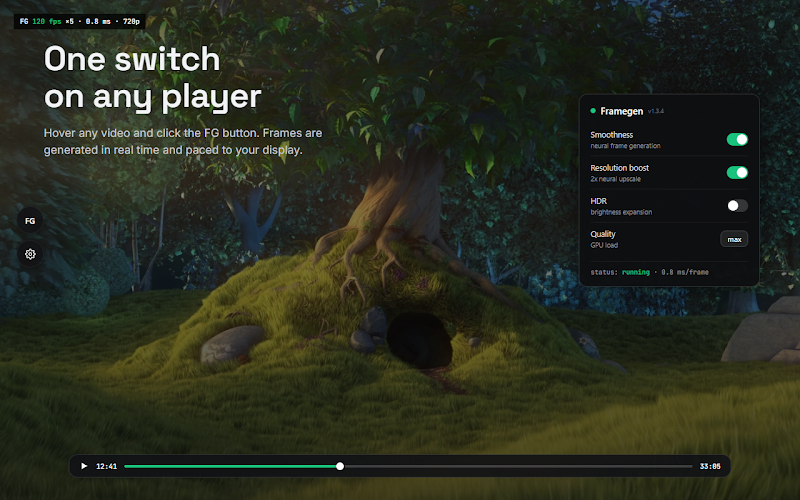The image size is (800, 500).
Task: Click the FG 120 fps stats overlay
Action: point(80,21)
